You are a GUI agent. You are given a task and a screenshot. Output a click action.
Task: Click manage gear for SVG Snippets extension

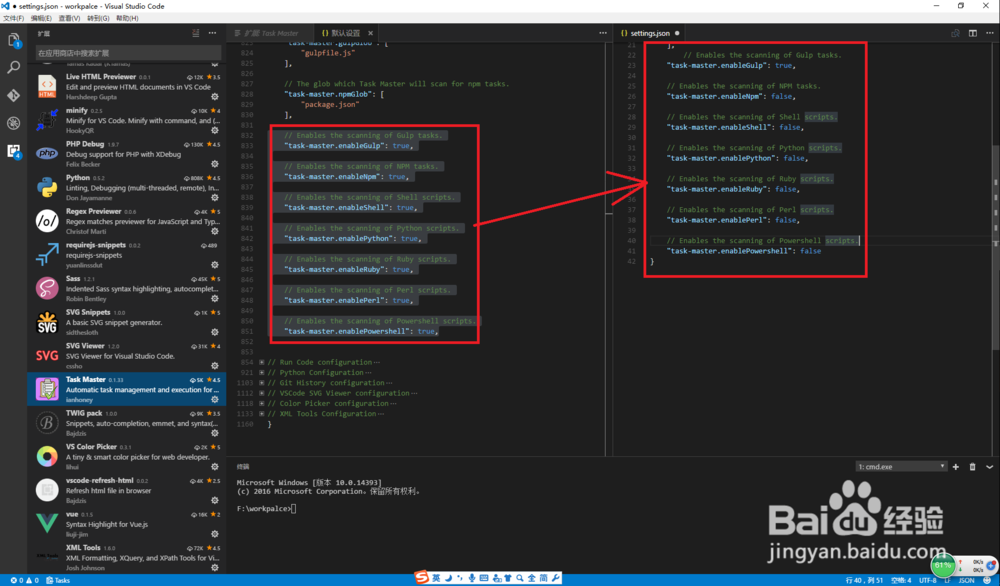click(x=215, y=332)
